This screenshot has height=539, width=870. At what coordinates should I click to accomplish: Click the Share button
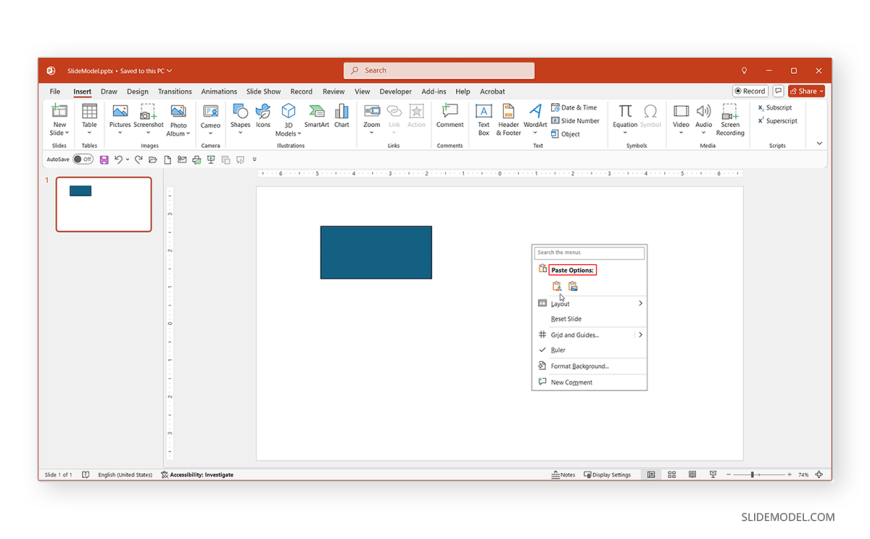806,91
